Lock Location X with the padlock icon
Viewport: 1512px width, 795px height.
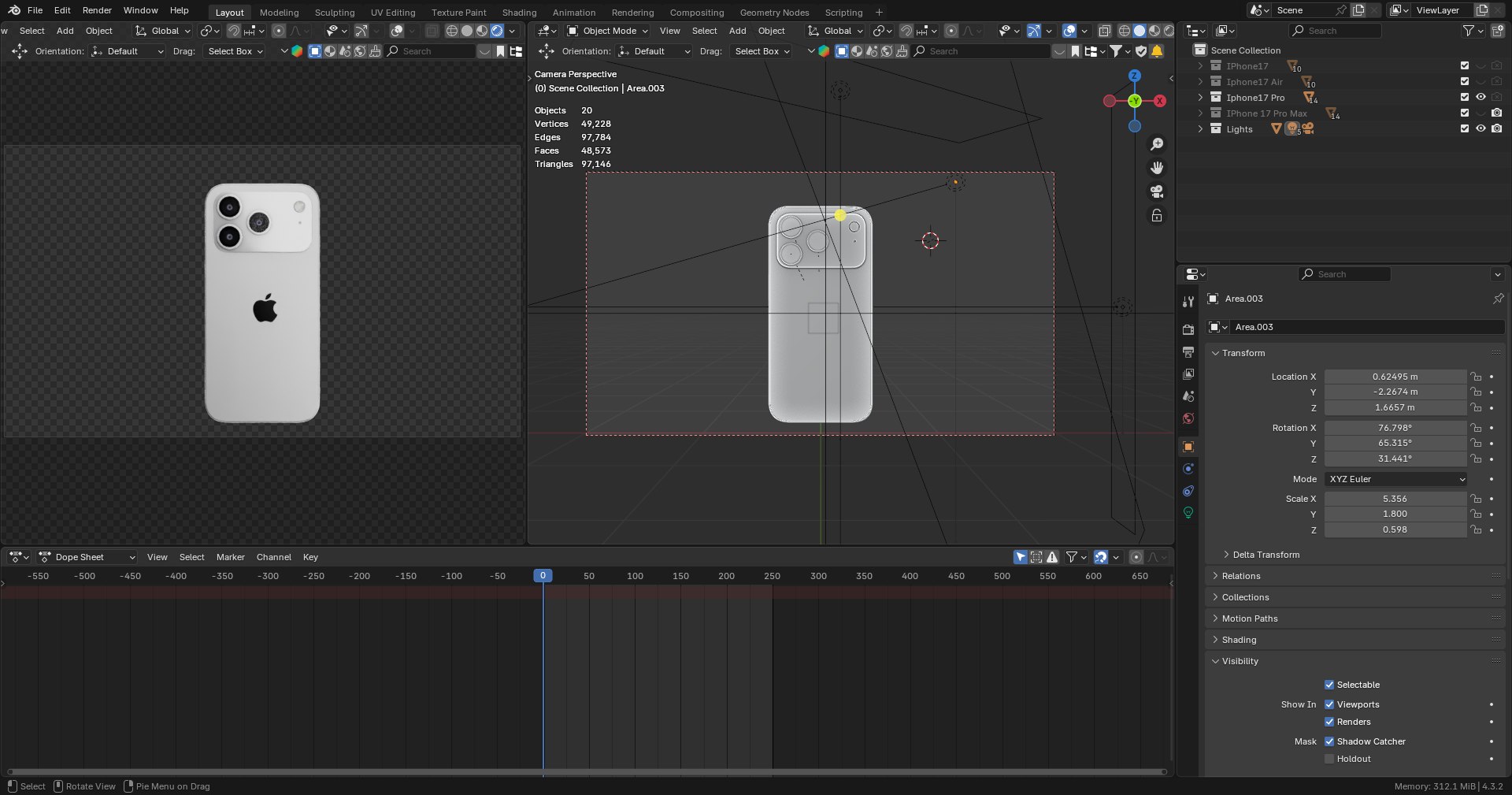pyautogui.click(x=1476, y=377)
